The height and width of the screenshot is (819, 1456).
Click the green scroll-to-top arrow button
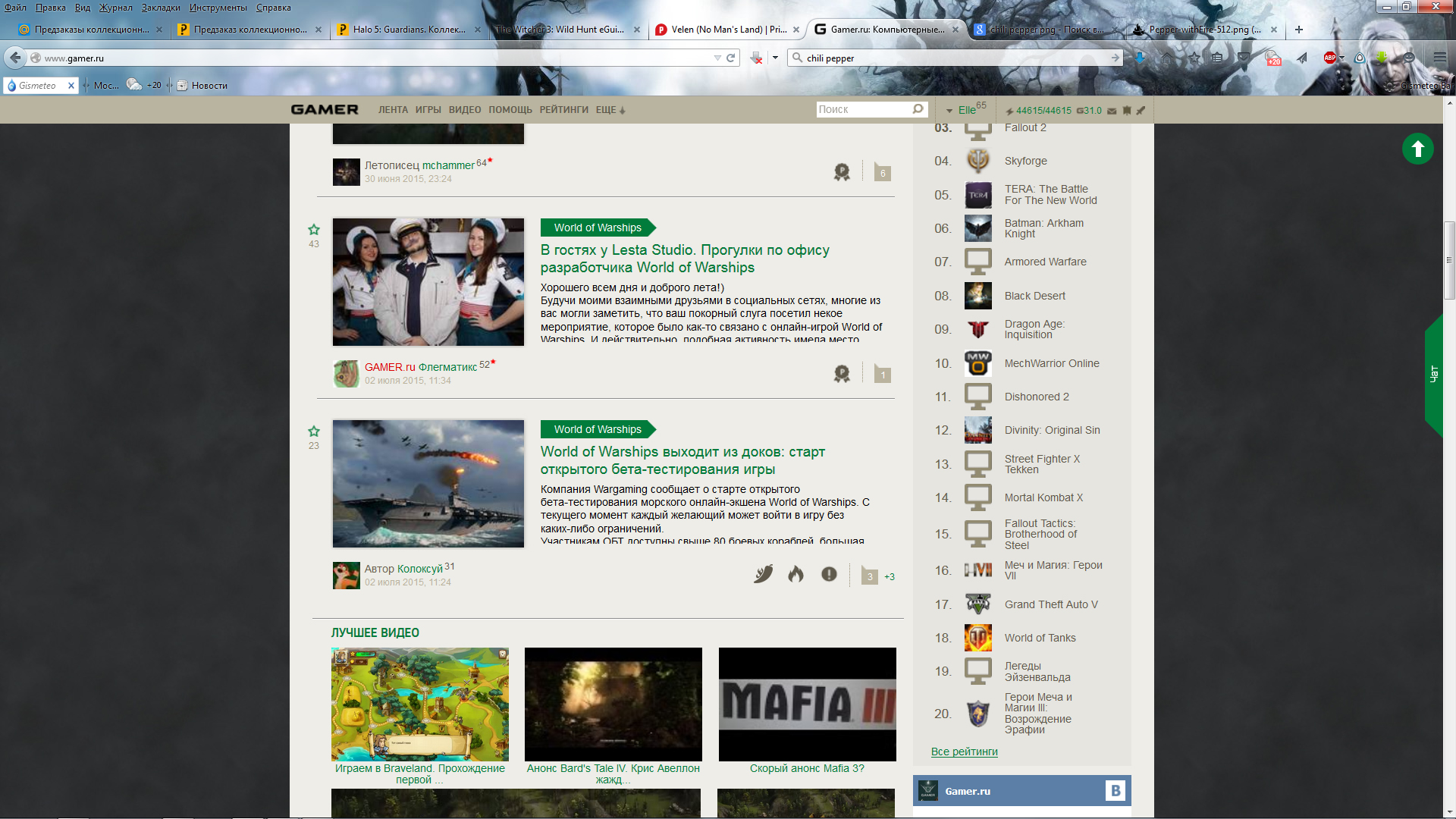pos(1417,149)
